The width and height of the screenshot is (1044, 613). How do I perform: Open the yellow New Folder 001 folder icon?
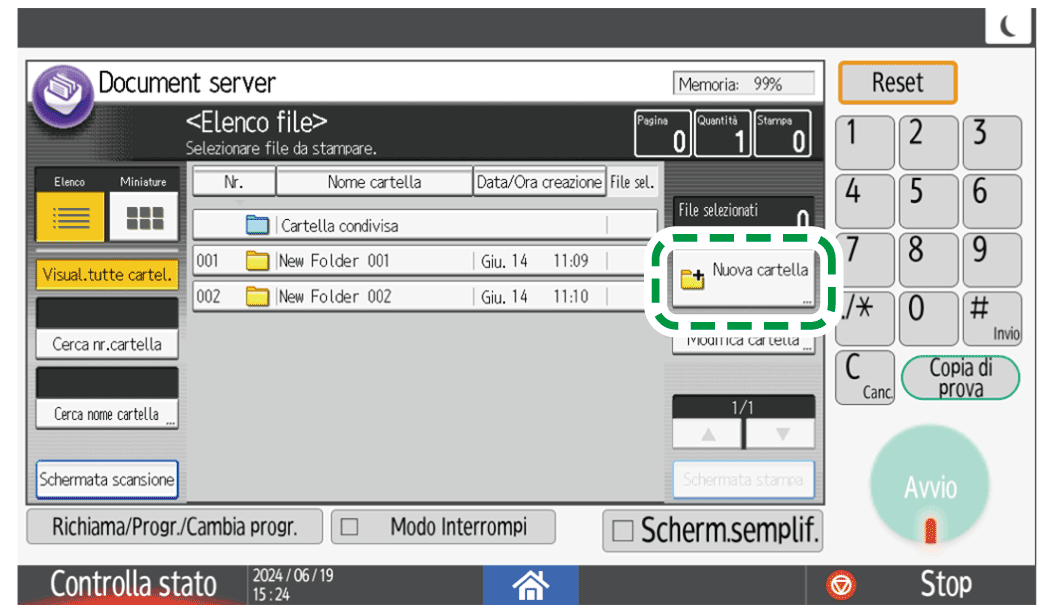[257, 260]
